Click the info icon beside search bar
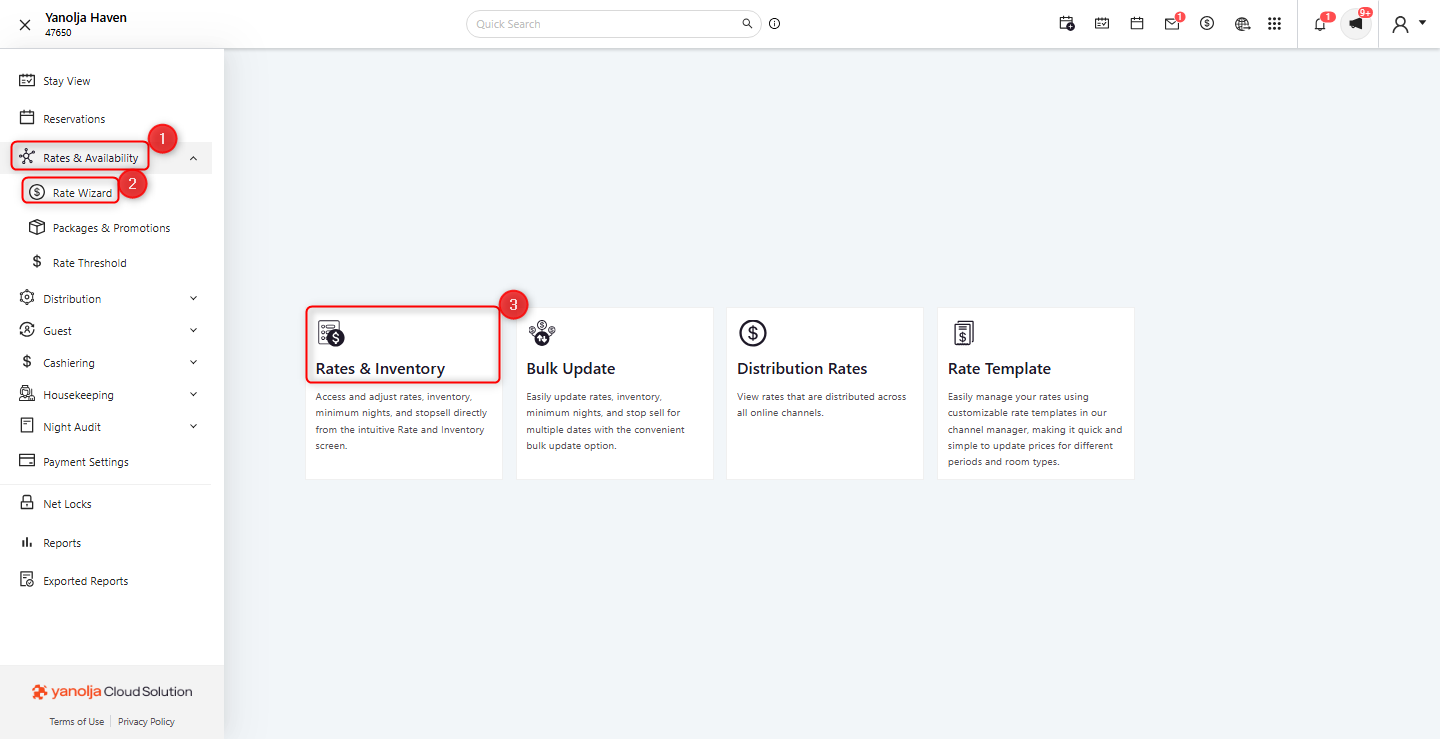Viewport: 1440px width, 739px height. click(774, 24)
